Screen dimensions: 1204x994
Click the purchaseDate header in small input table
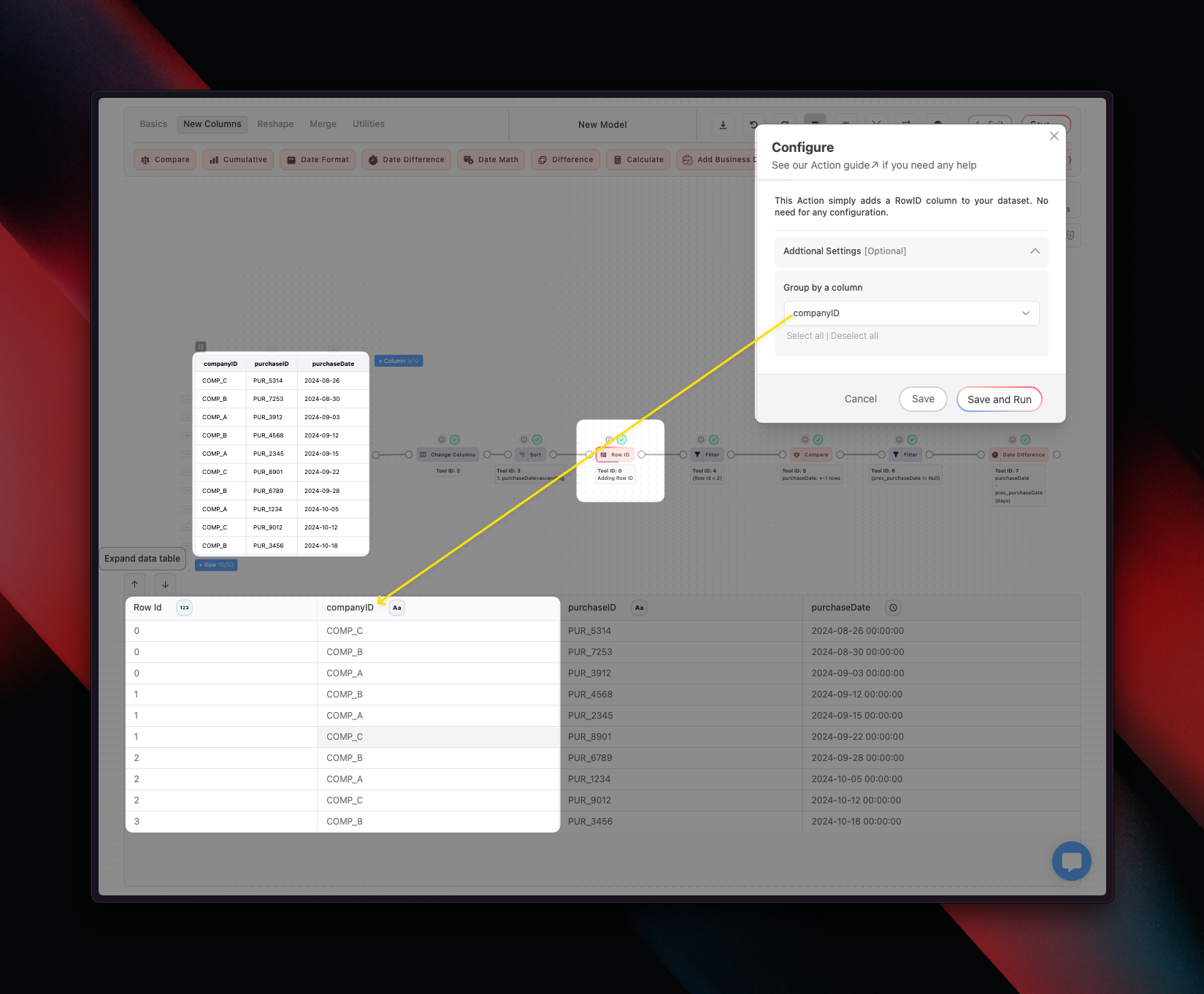click(333, 364)
